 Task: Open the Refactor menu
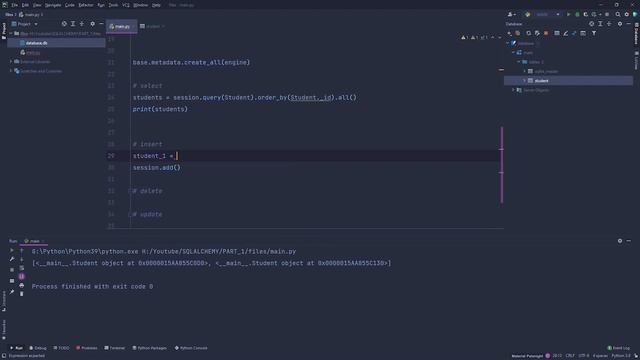click(x=86, y=5)
